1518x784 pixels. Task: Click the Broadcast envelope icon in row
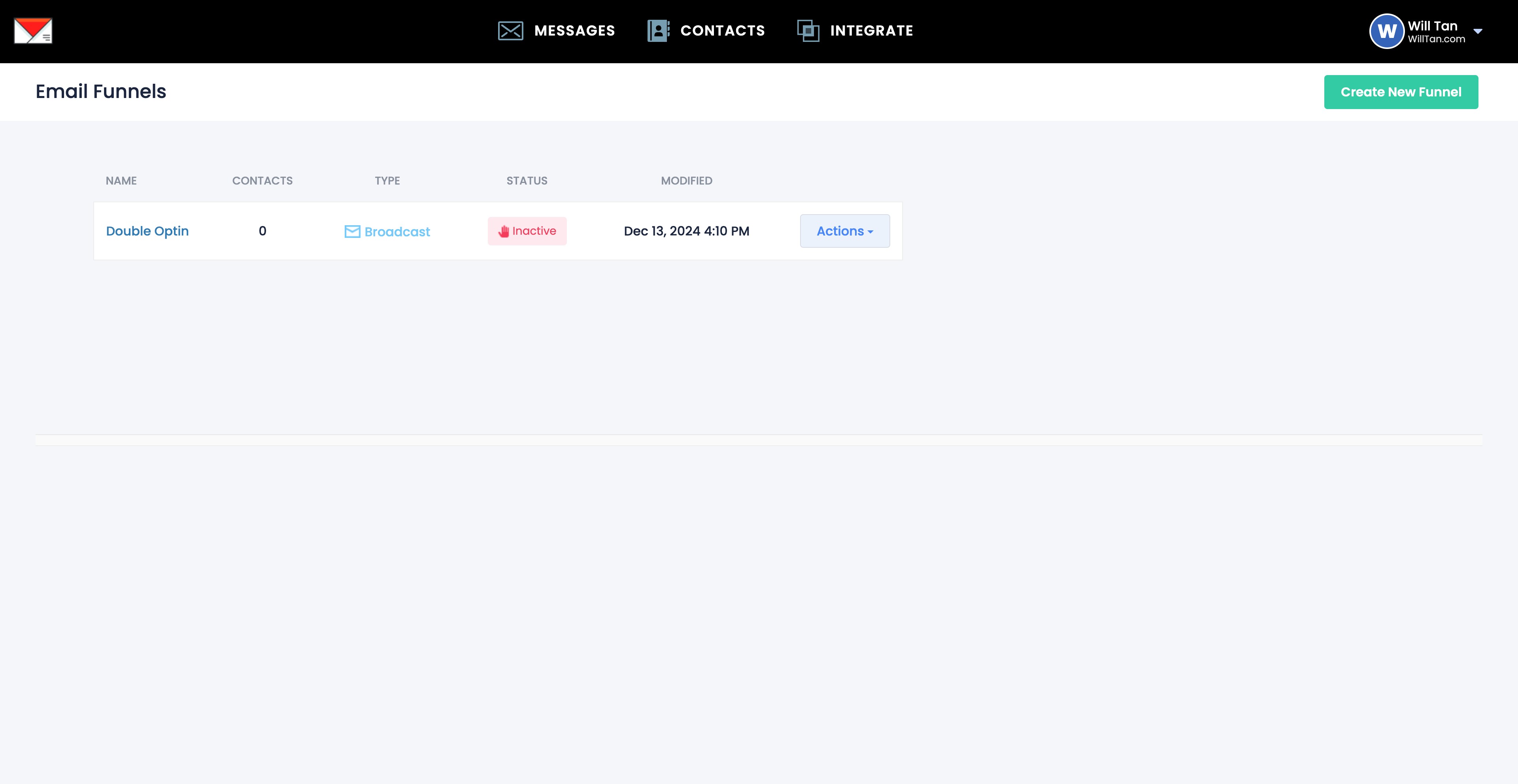(352, 232)
